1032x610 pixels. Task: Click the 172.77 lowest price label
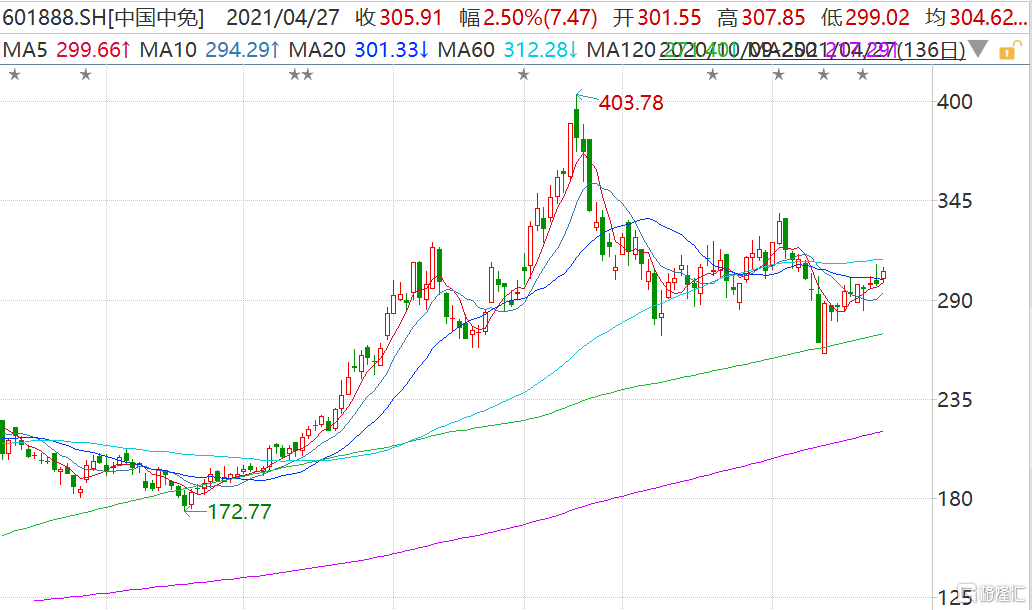[240, 512]
